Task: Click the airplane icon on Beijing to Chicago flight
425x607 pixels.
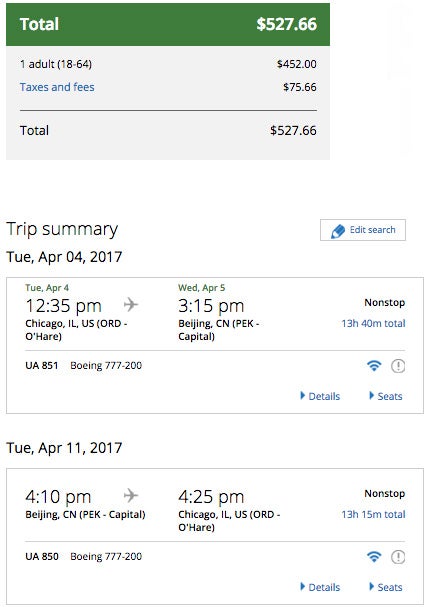Action: [131, 495]
